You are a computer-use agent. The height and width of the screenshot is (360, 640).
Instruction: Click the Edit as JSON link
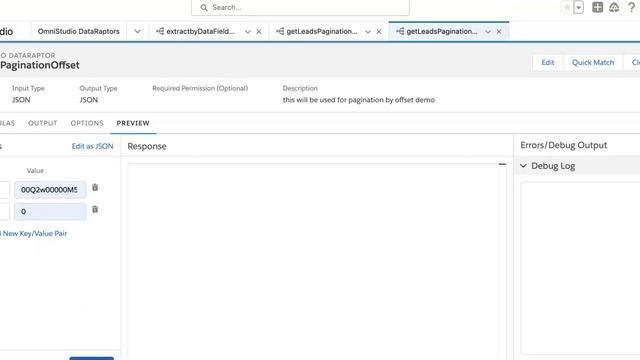coord(92,146)
